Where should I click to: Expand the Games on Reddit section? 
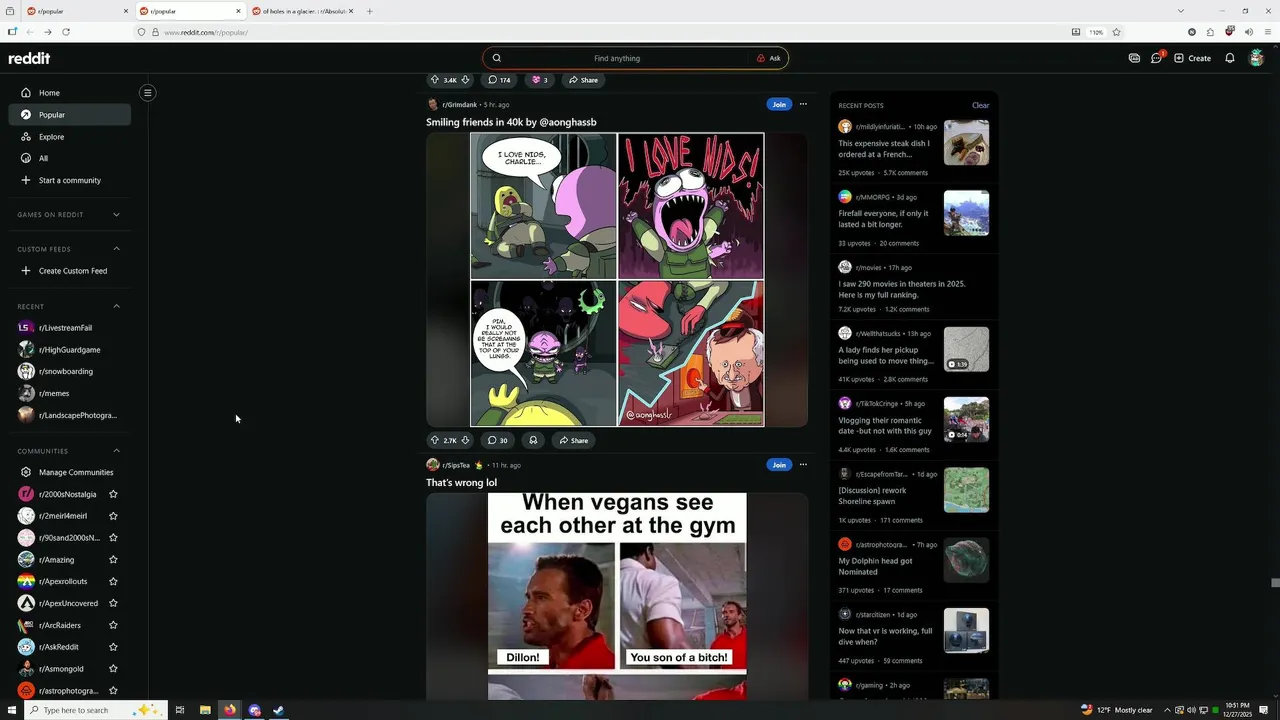(x=116, y=214)
